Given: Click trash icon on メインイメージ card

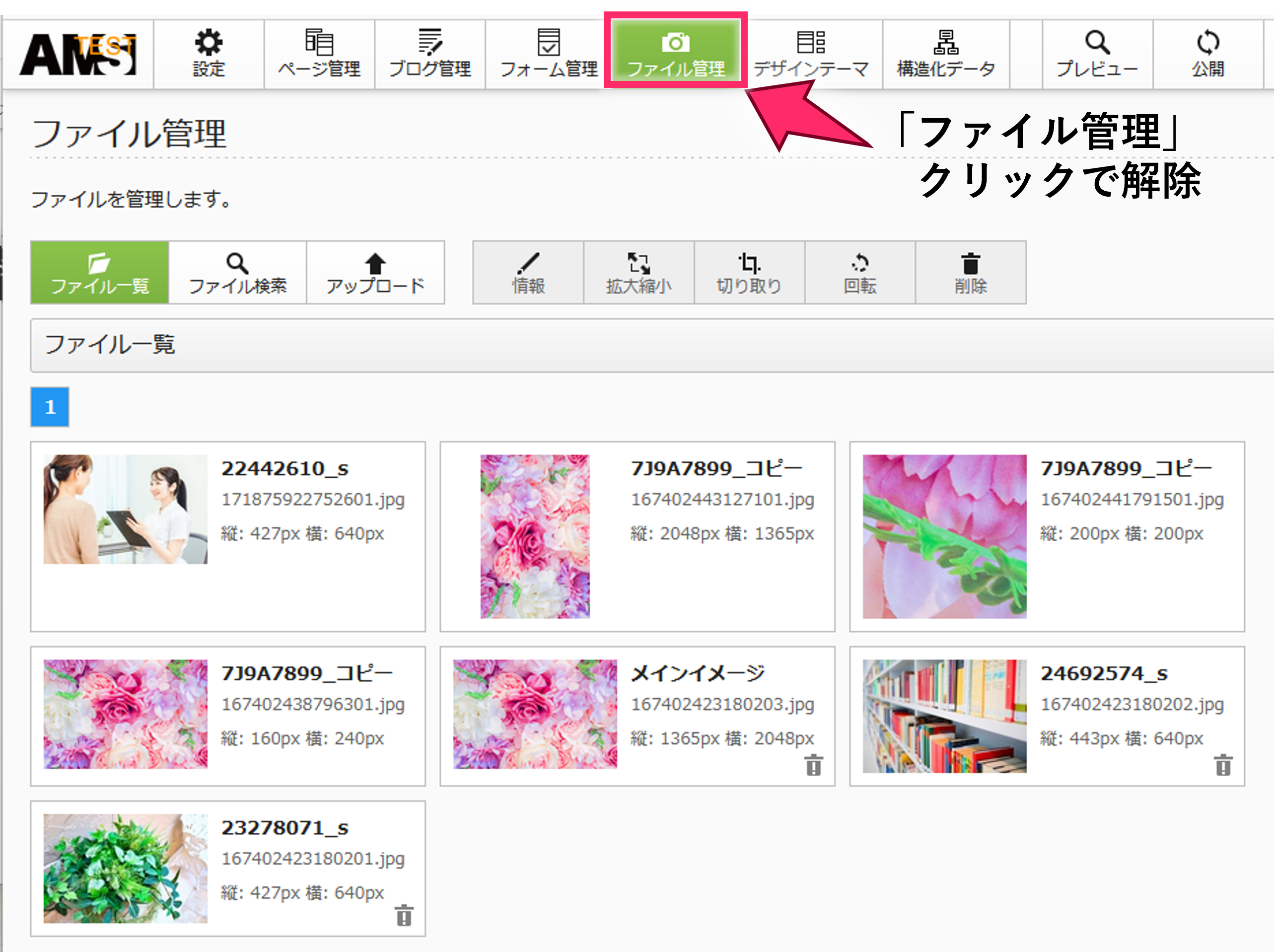Looking at the screenshot, I should [813, 765].
